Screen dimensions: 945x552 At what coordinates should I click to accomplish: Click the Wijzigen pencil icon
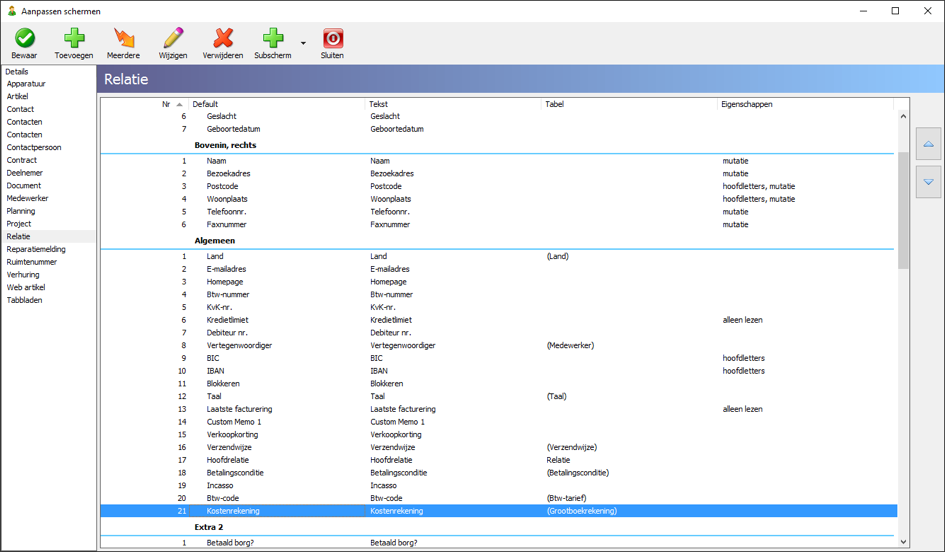point(173,38)
